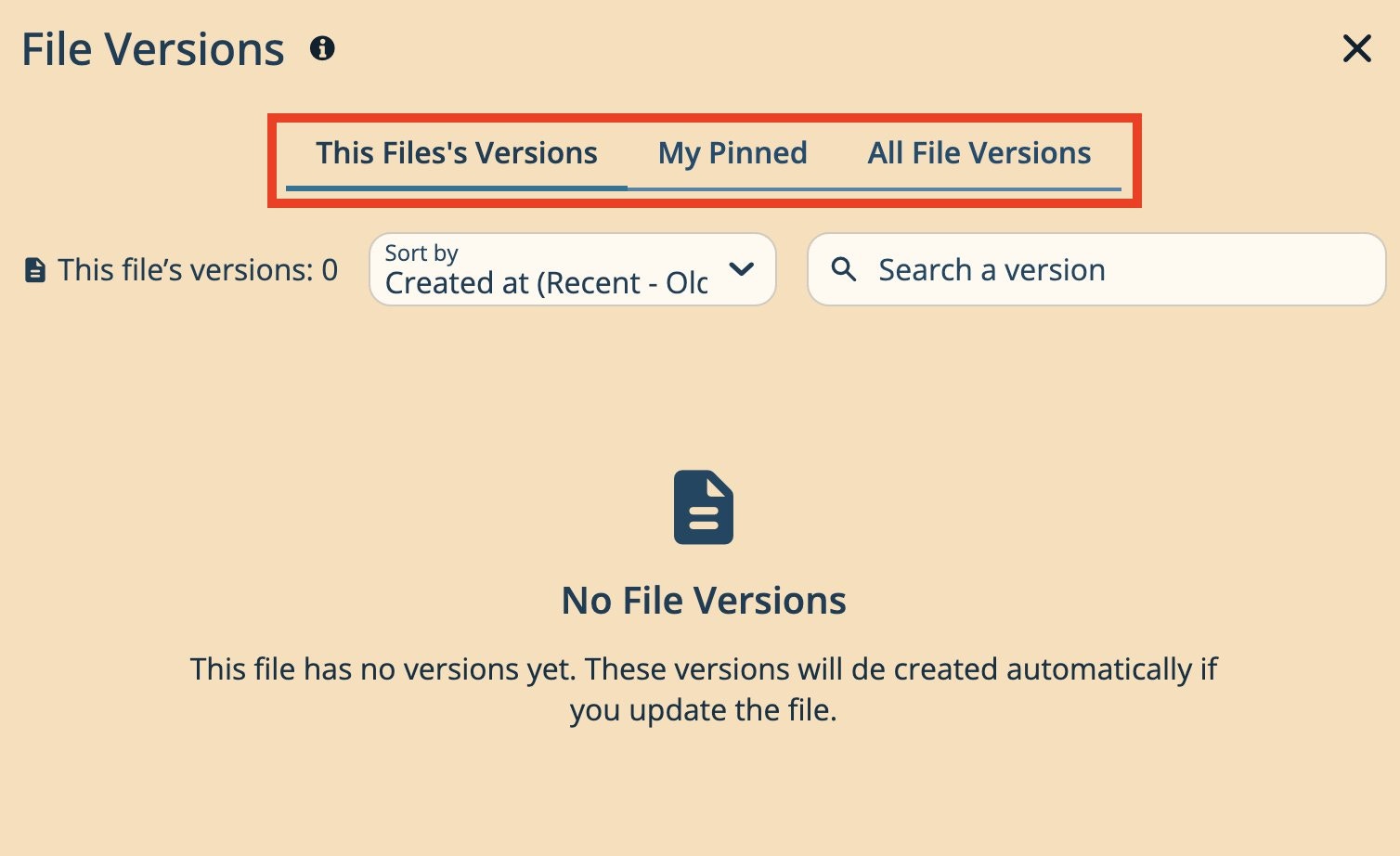This screenshot has height=856, width=1400.
Task: Click the document icon beside the version count
Action: (34, 269)
